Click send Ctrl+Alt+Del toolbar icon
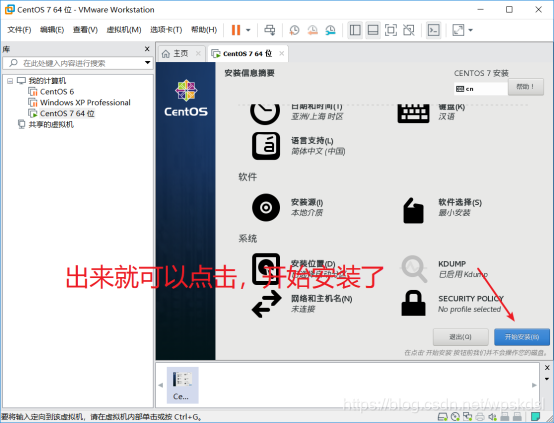Screen dimensions: 554x423 click(270, 30)
